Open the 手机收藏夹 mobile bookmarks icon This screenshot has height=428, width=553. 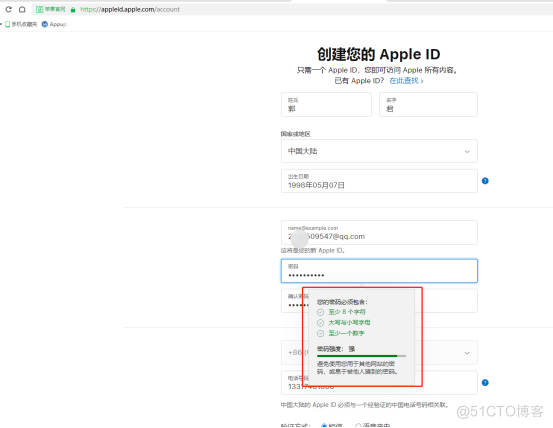click(x=7, y=24)
